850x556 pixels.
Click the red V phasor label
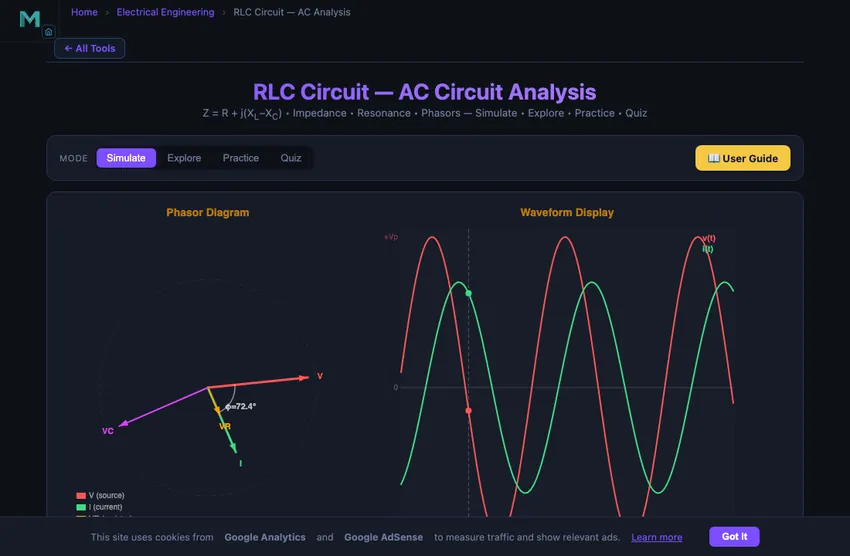coord(320,376)
